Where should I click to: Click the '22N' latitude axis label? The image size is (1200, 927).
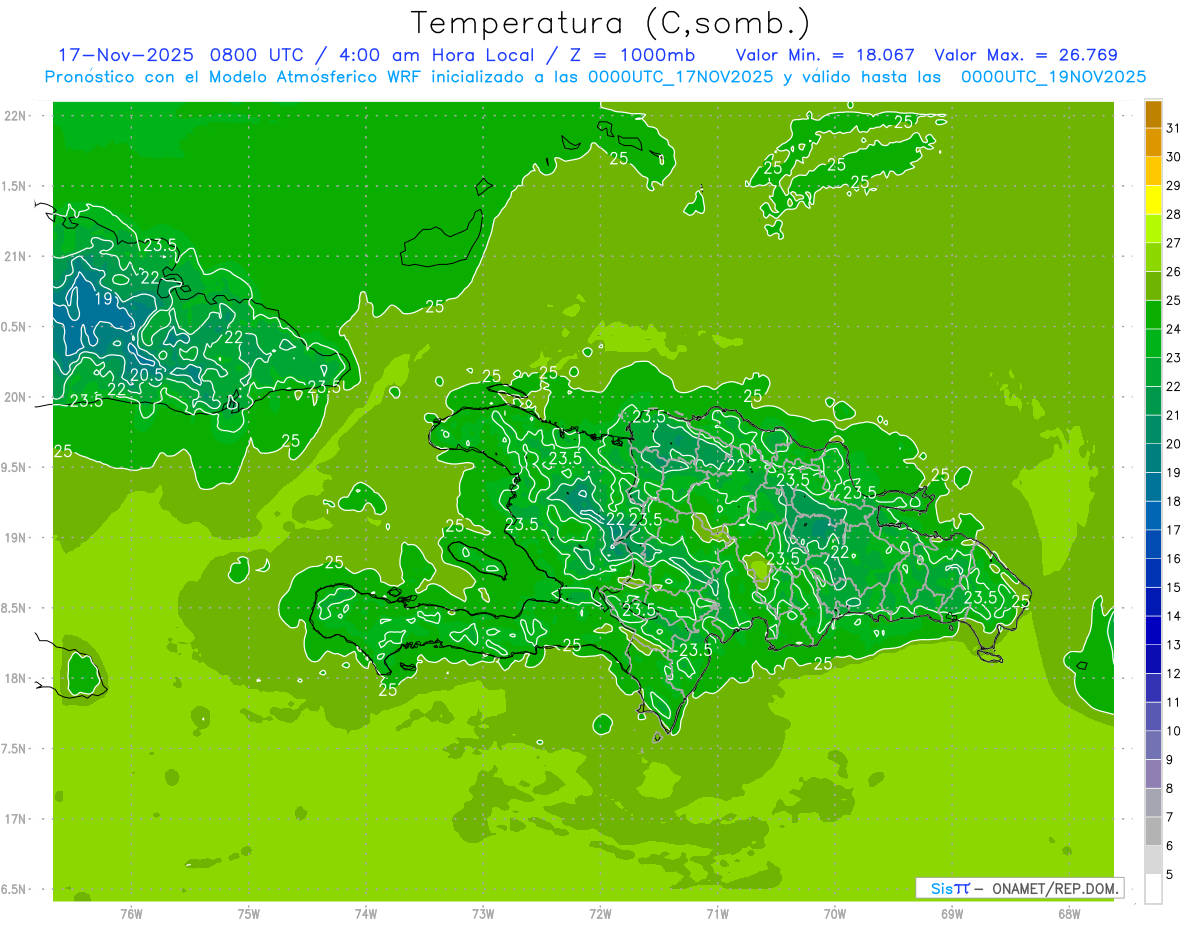tap(17, 115)
